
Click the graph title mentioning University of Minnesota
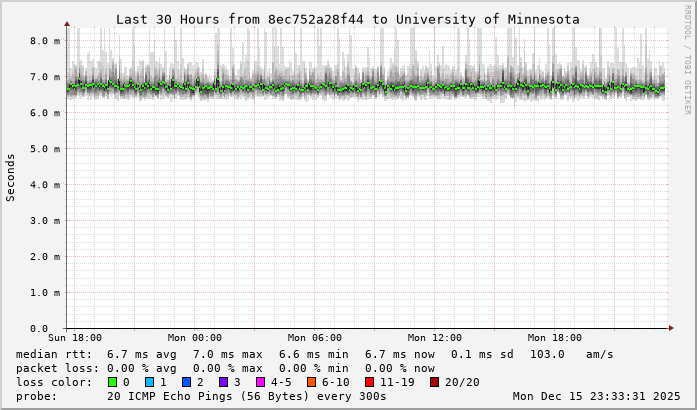click(347, 19)
